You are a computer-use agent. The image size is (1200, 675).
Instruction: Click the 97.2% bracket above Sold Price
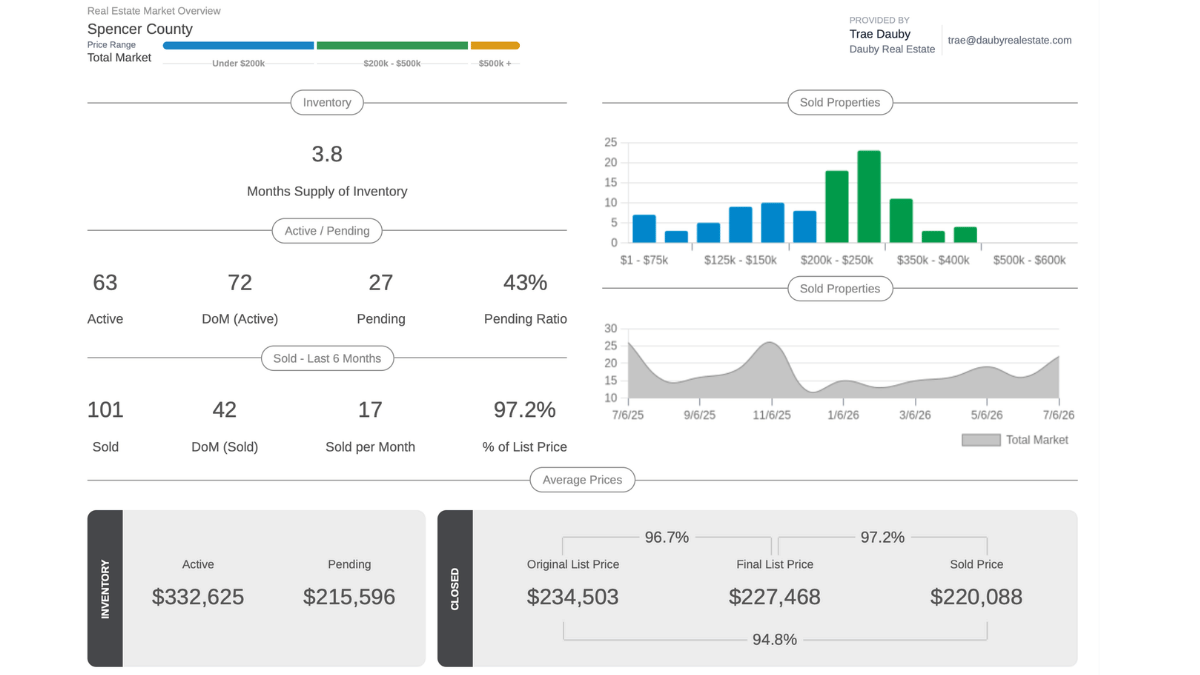[883, 537]
